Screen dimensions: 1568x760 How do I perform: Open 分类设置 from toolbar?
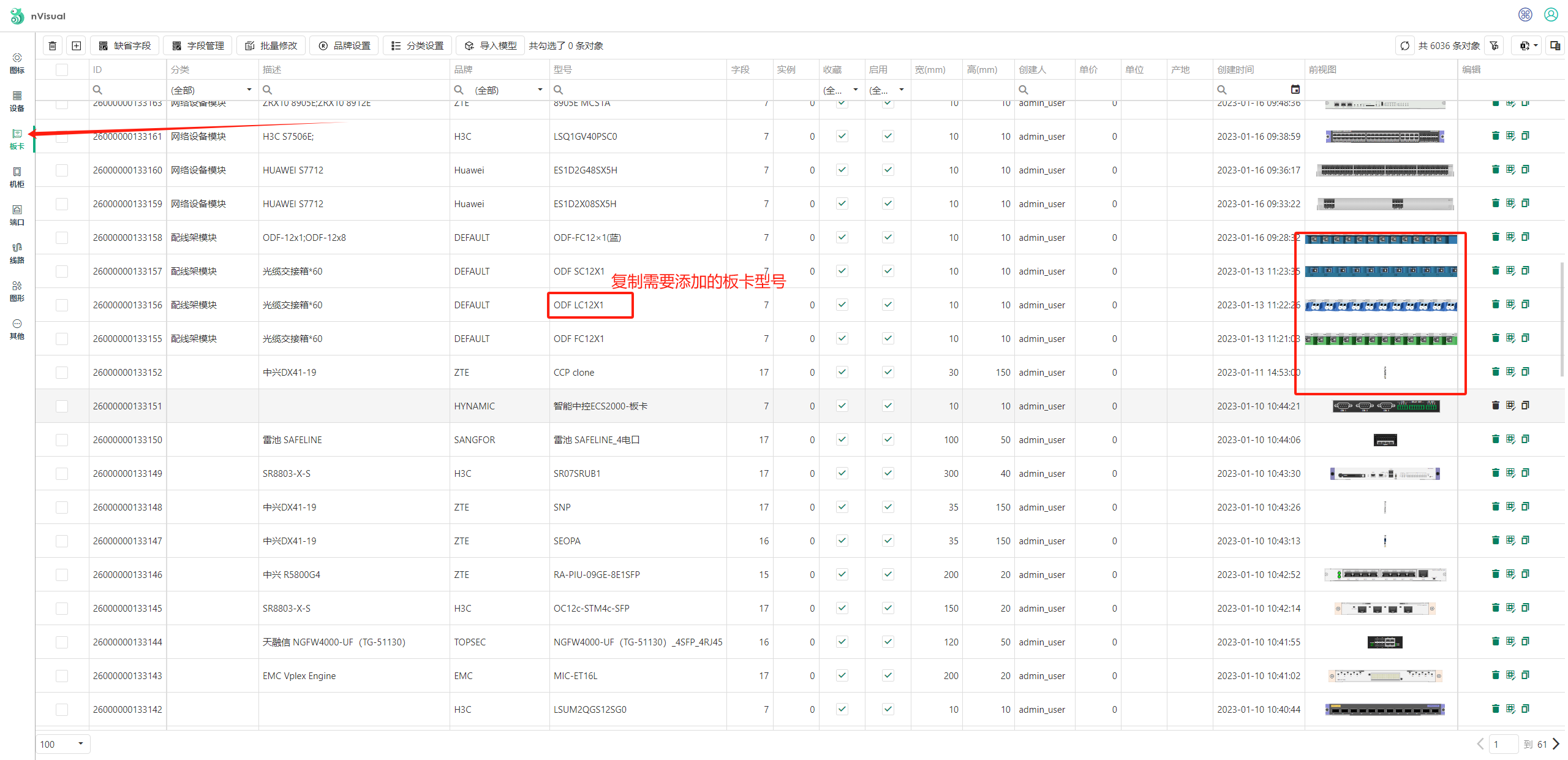(x=418, y=46)
